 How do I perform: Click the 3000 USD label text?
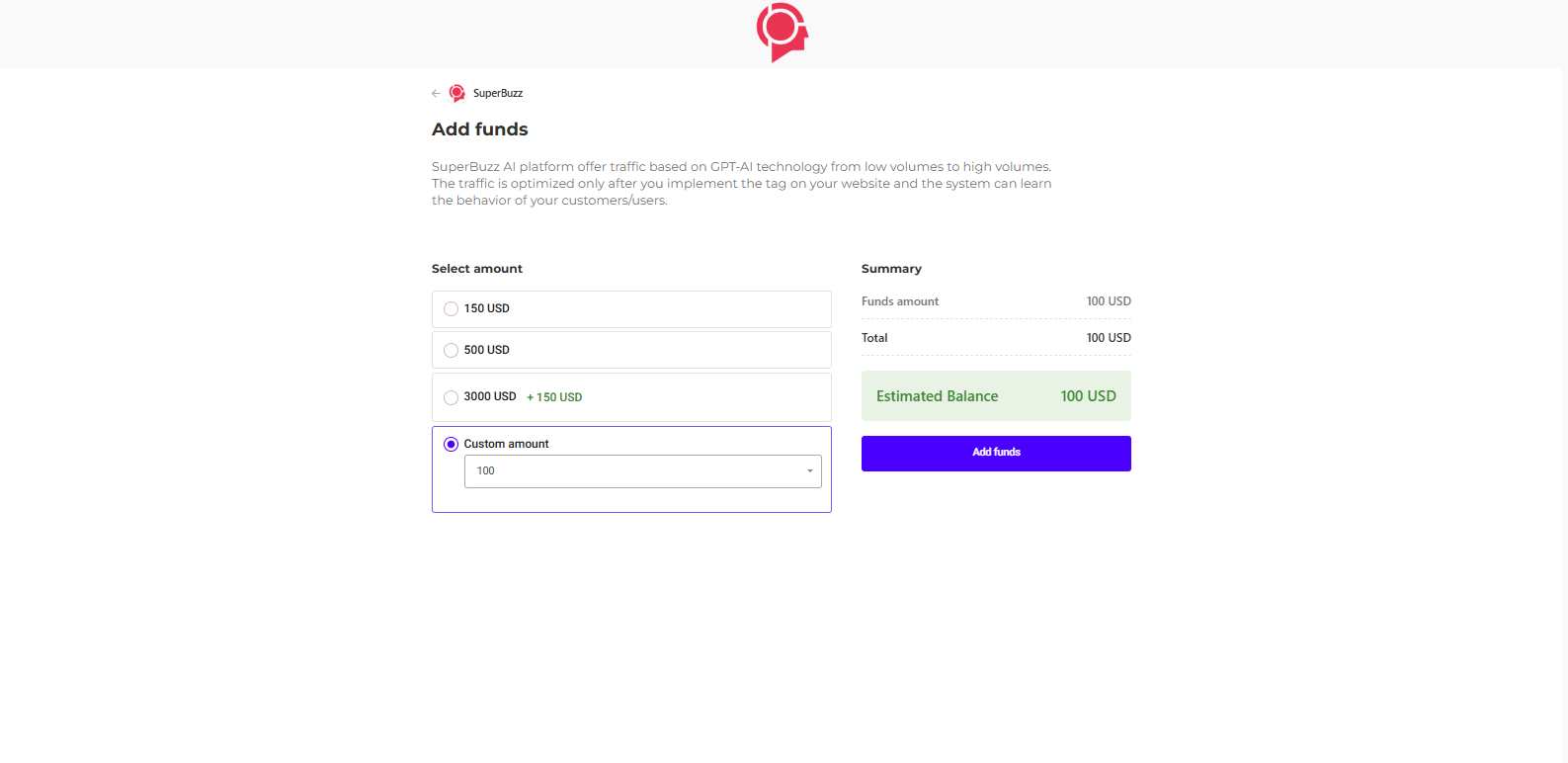coord(490,396)
